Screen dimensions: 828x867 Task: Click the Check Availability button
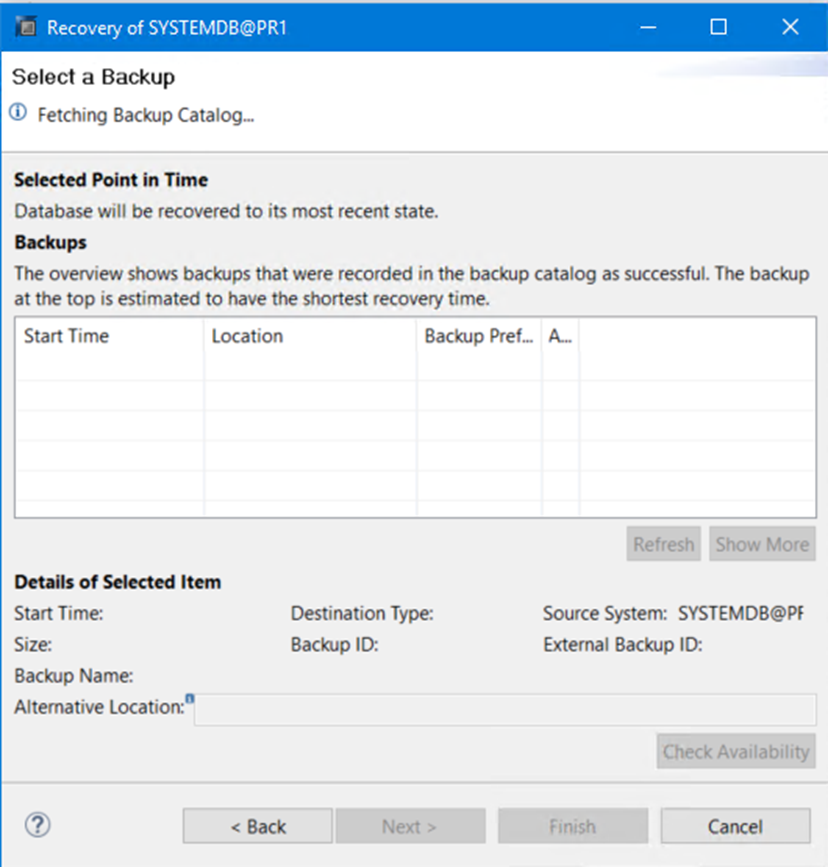(x=736, y=751)
